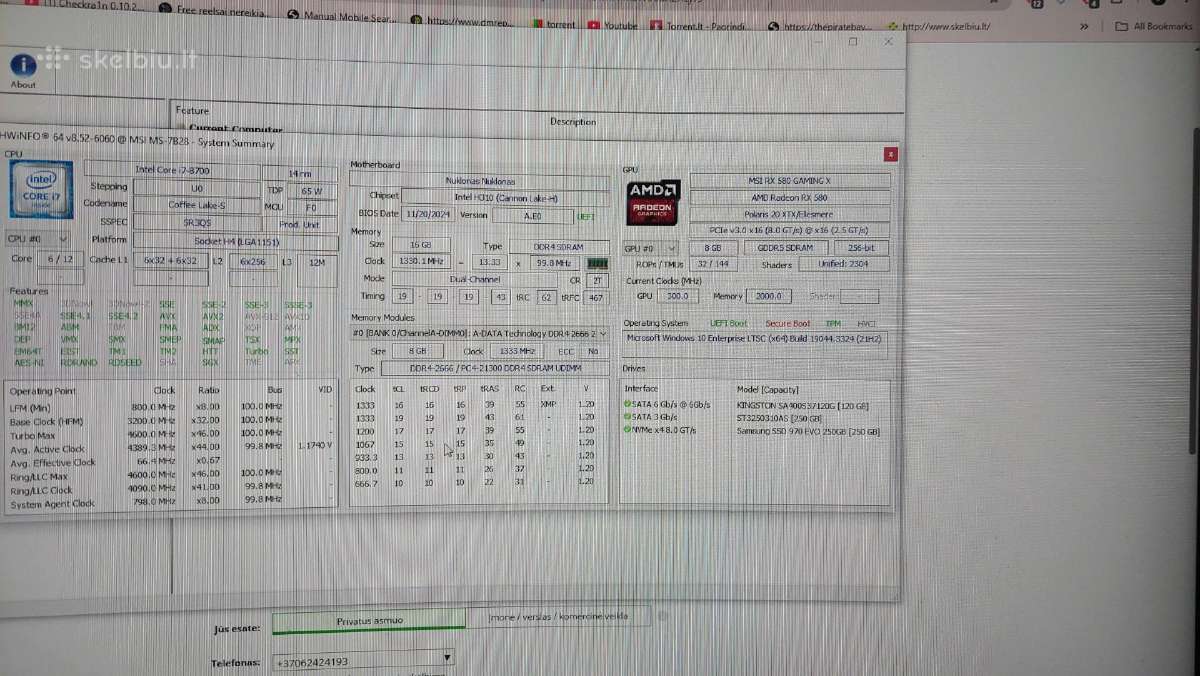The image size is (1200, 676).
Task: Click the AVX2 feature label
Action: [x=212, y=315]
